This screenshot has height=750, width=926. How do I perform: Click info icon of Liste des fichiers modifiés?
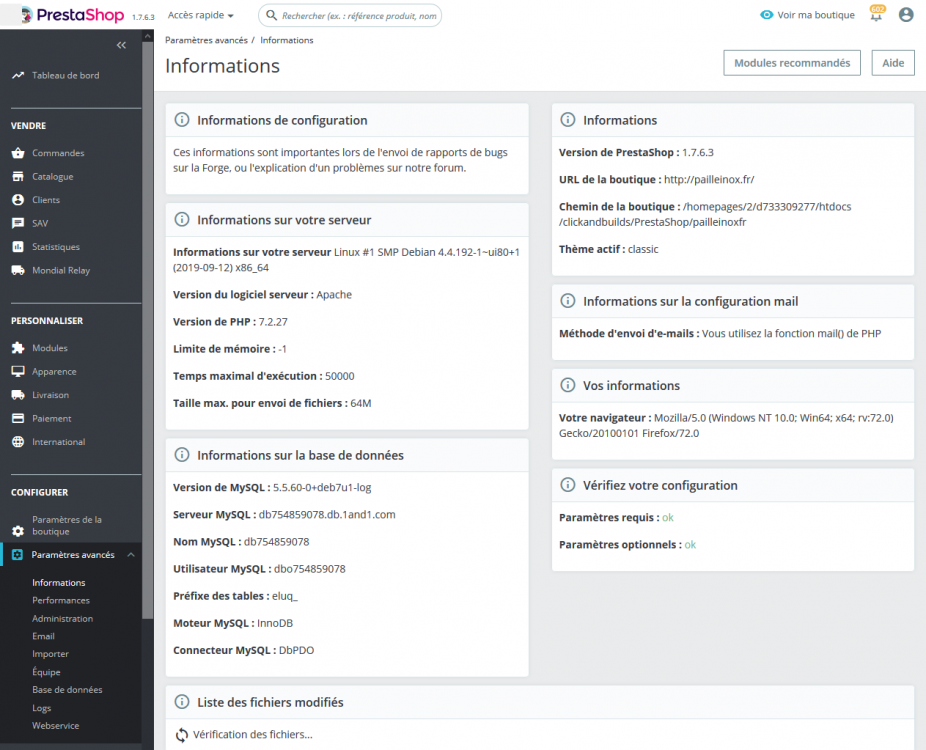[x=182, y=702]
